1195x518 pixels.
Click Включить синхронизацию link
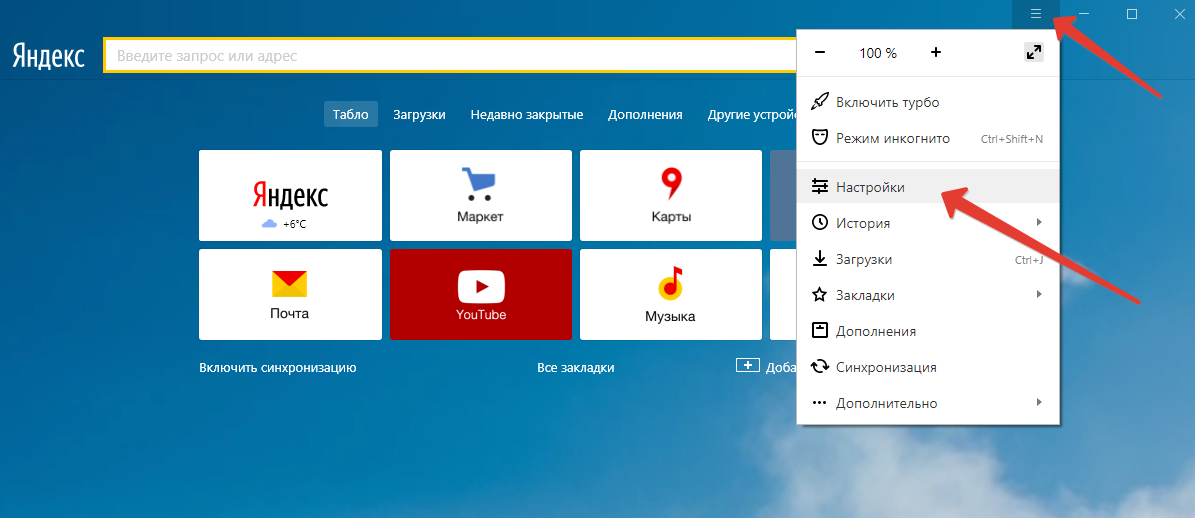click(x=277, y=367)
